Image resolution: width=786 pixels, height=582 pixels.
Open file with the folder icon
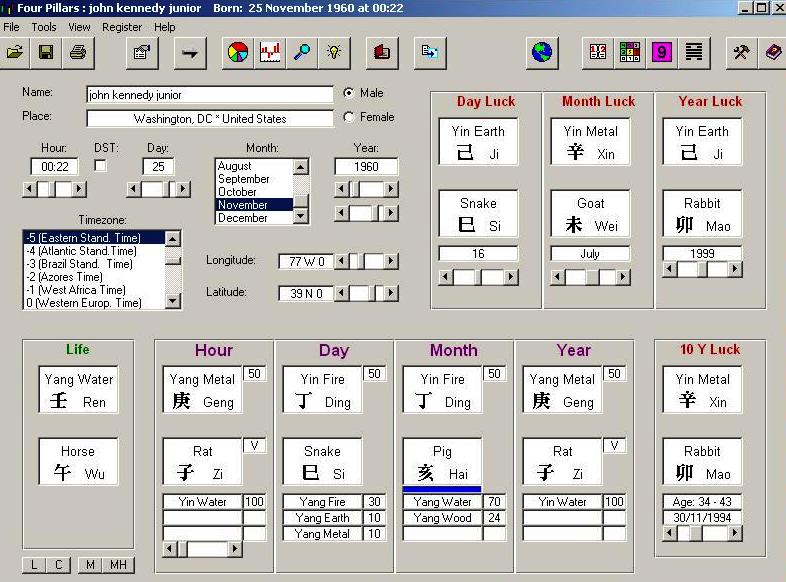click(x=15, y=52)
